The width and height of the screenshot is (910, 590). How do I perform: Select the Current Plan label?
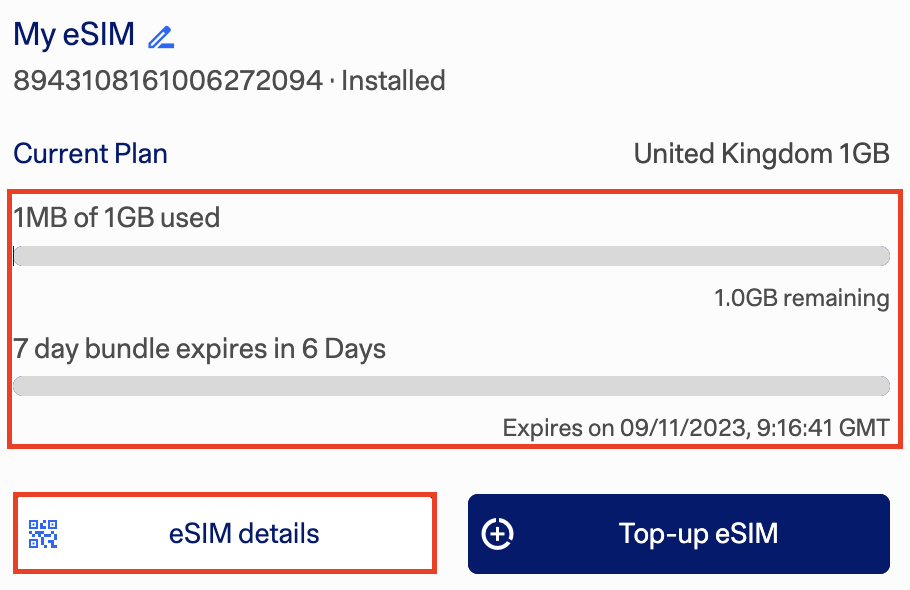[90, 154]
